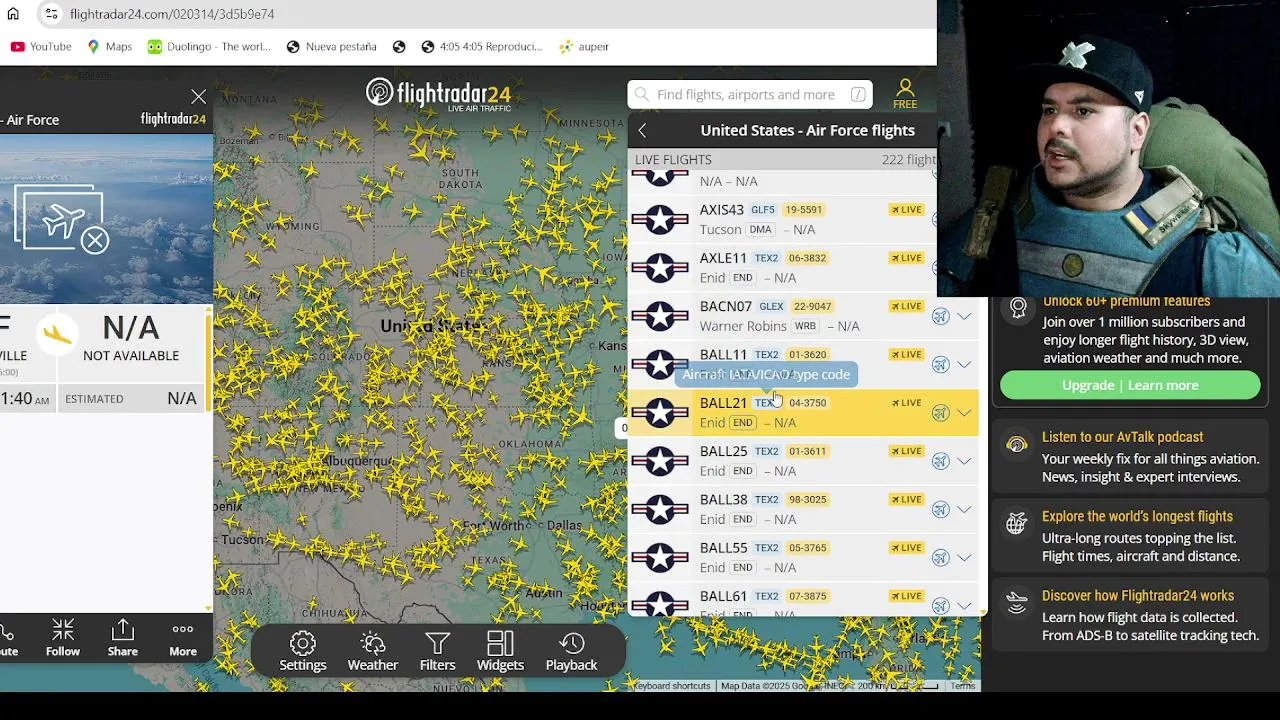Click the Flightradar24 logo at top
This screenshot has width=1280, height=720.
pyautogui.click(x=438, y=94)
